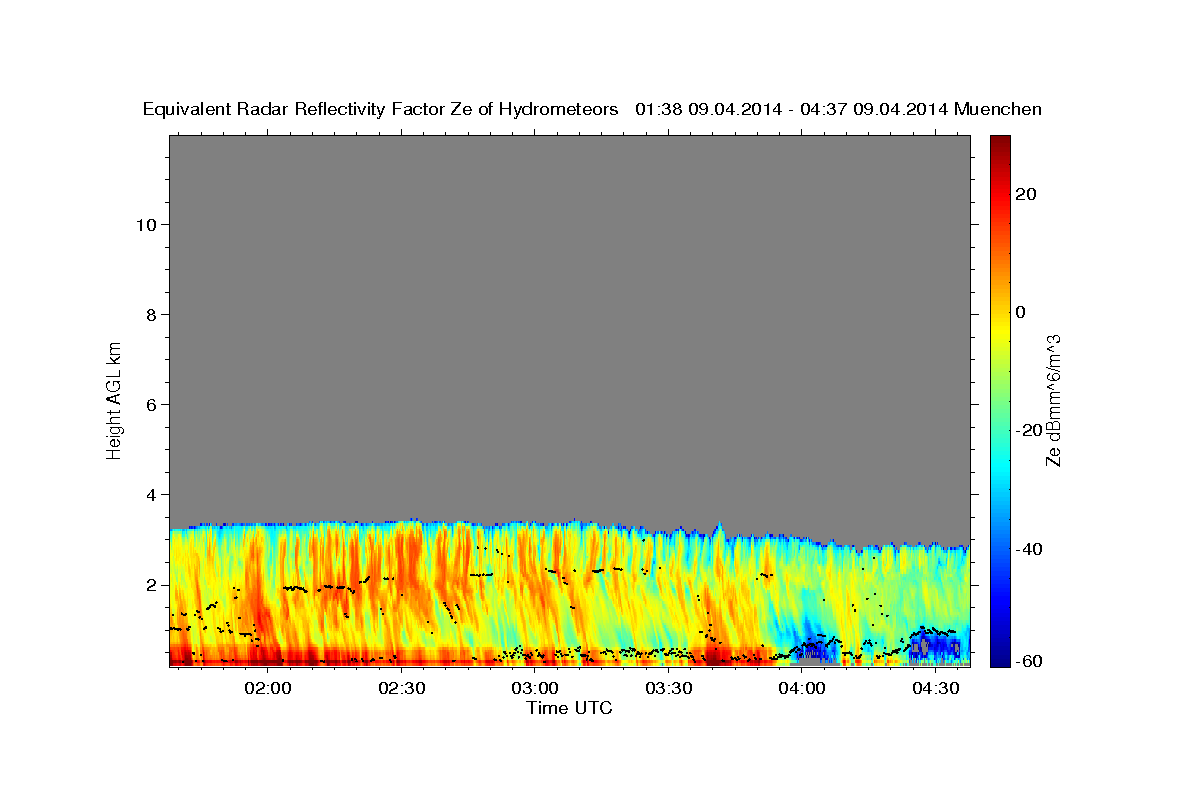
Task: Click the '03:30' time tick label
Action: tap(669, 688)
